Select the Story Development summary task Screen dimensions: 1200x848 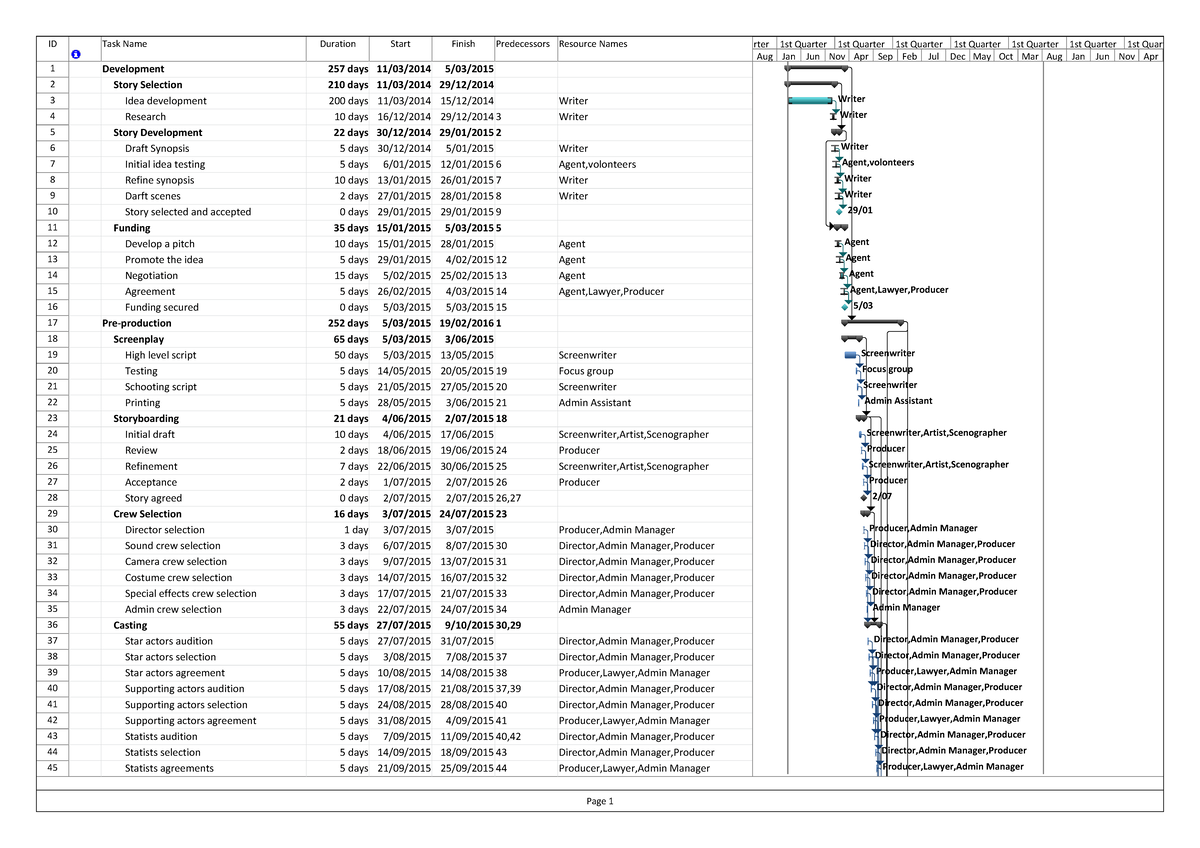tap(158, 133)
